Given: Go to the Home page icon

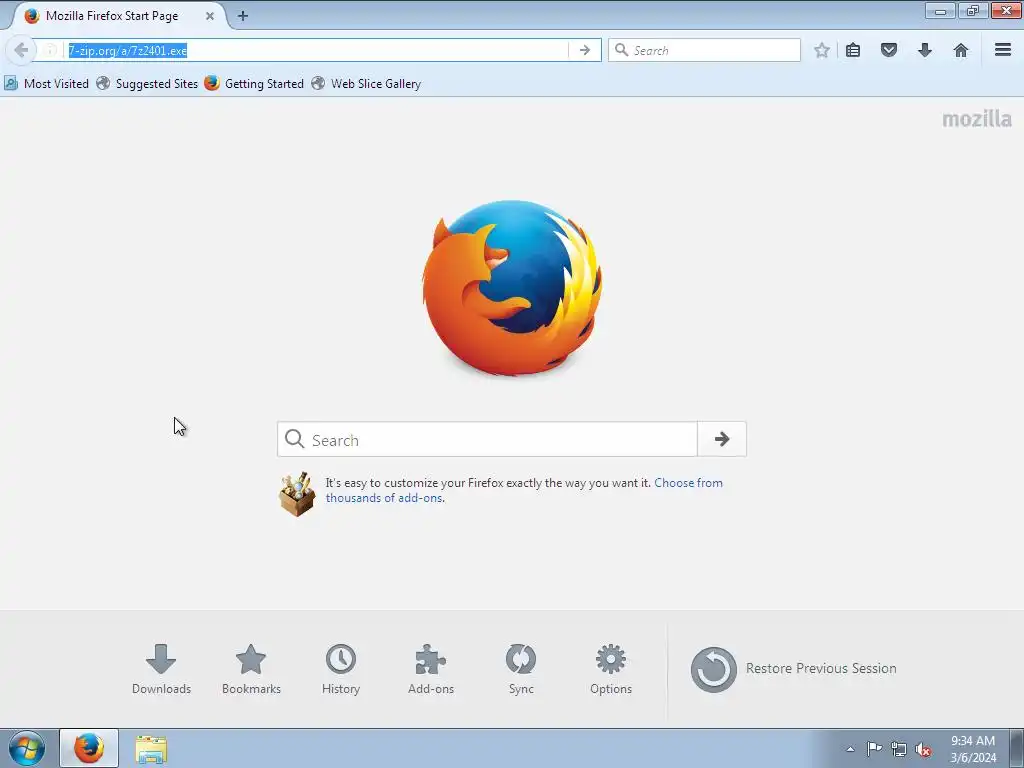Looking at the screenshot, I should (961, 50).
